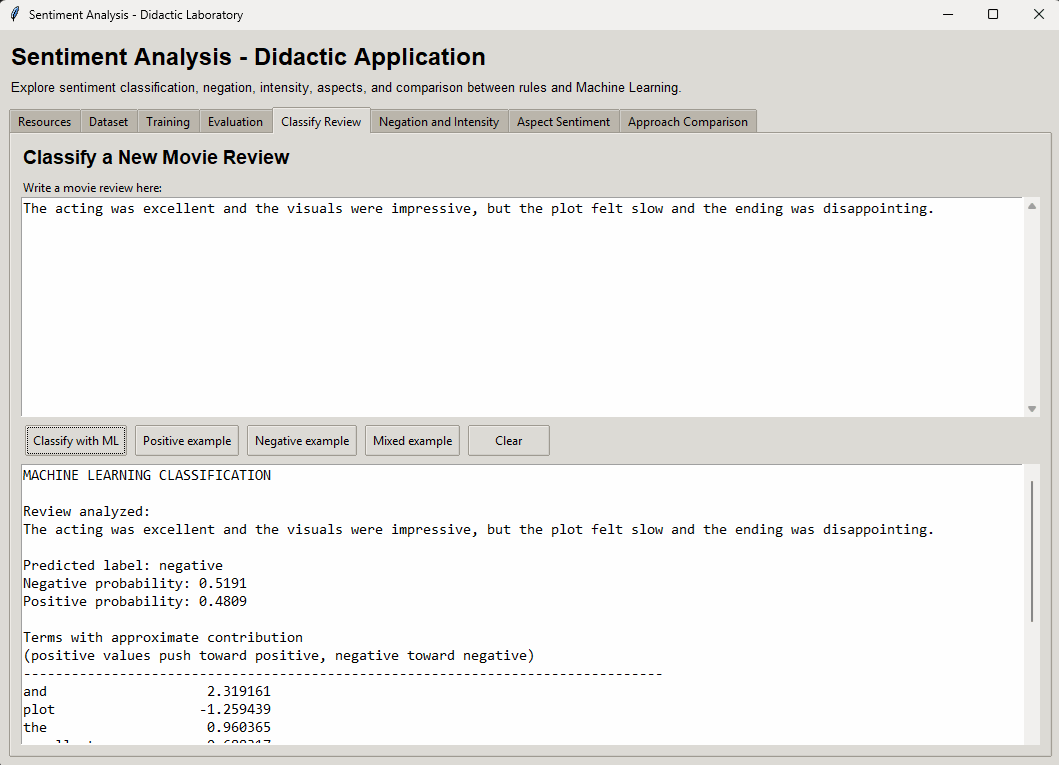Switch to the Aspect Sentiment tab
1059x765 pixels.
[x=563, y=122]
